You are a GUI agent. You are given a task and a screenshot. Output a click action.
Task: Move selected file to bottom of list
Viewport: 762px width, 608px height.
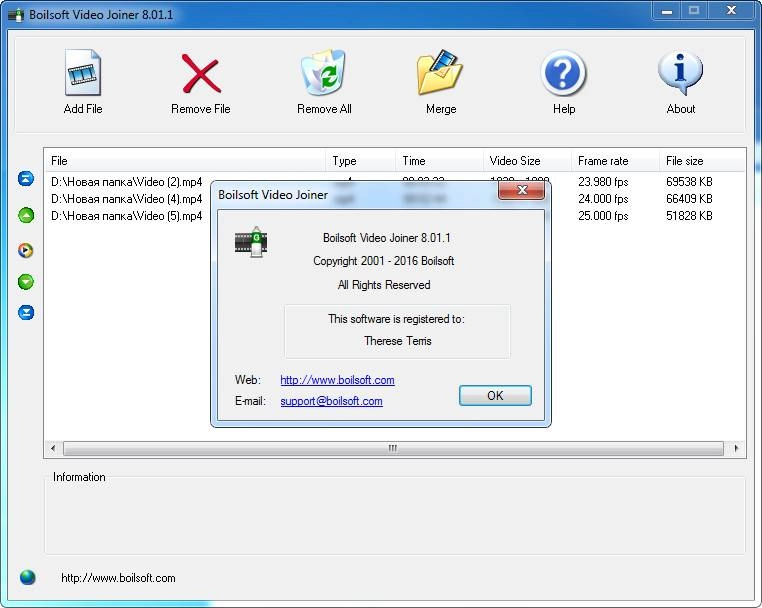(x=26, y=312)
